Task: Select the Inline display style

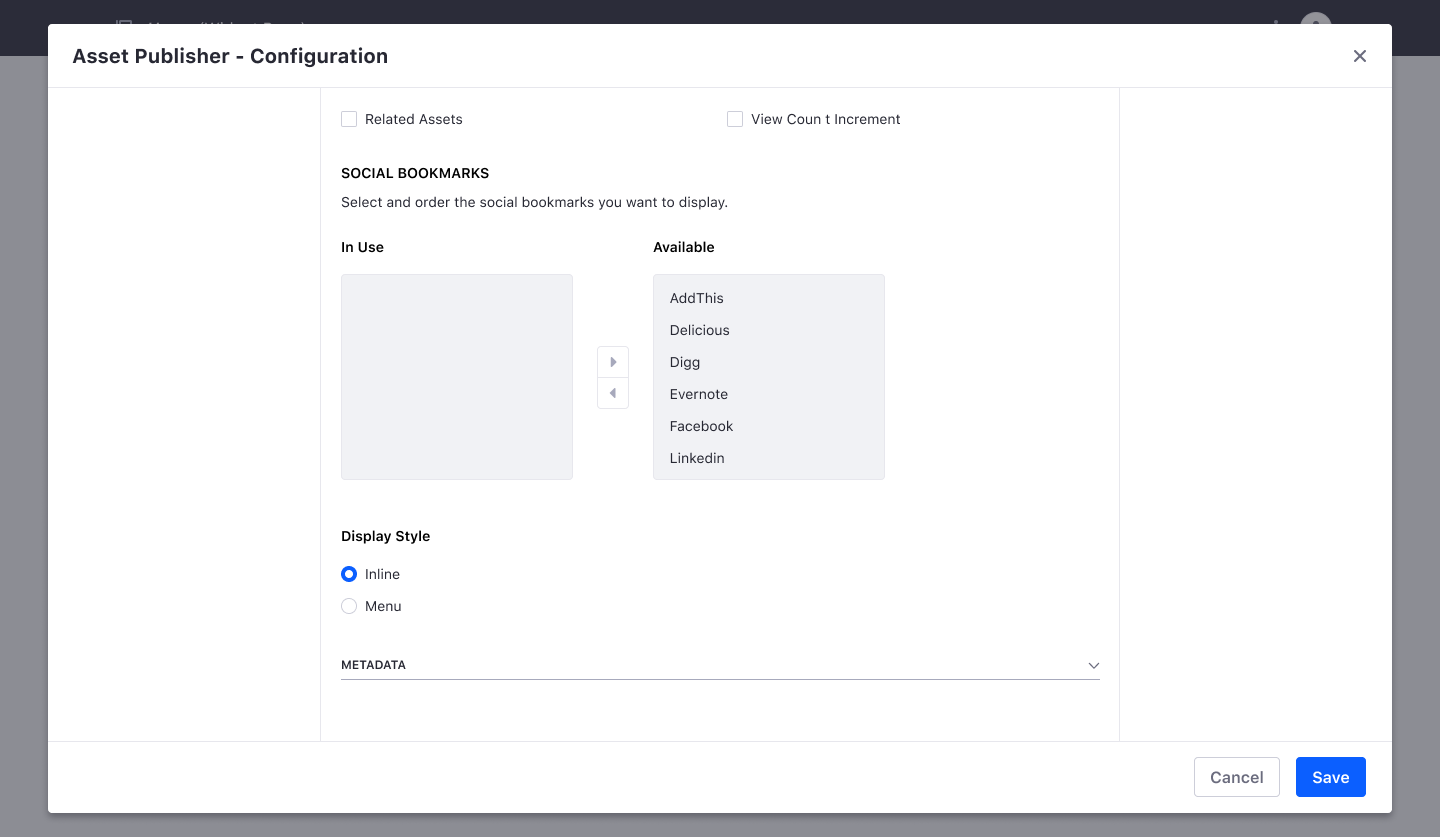Action: coord(349,574)
